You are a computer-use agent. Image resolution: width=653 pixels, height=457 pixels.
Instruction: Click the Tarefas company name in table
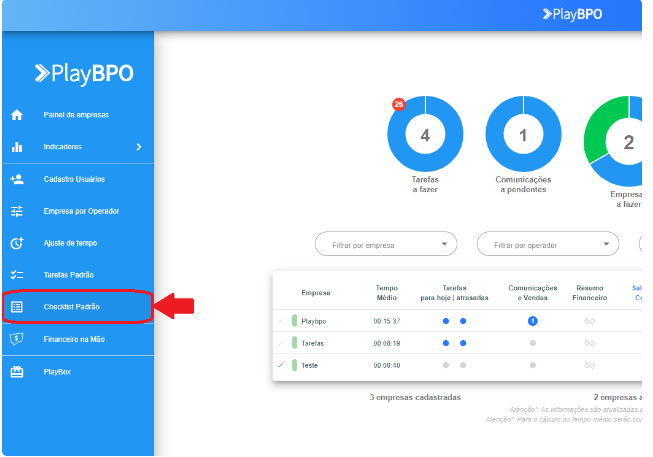[x=312, y=343]
